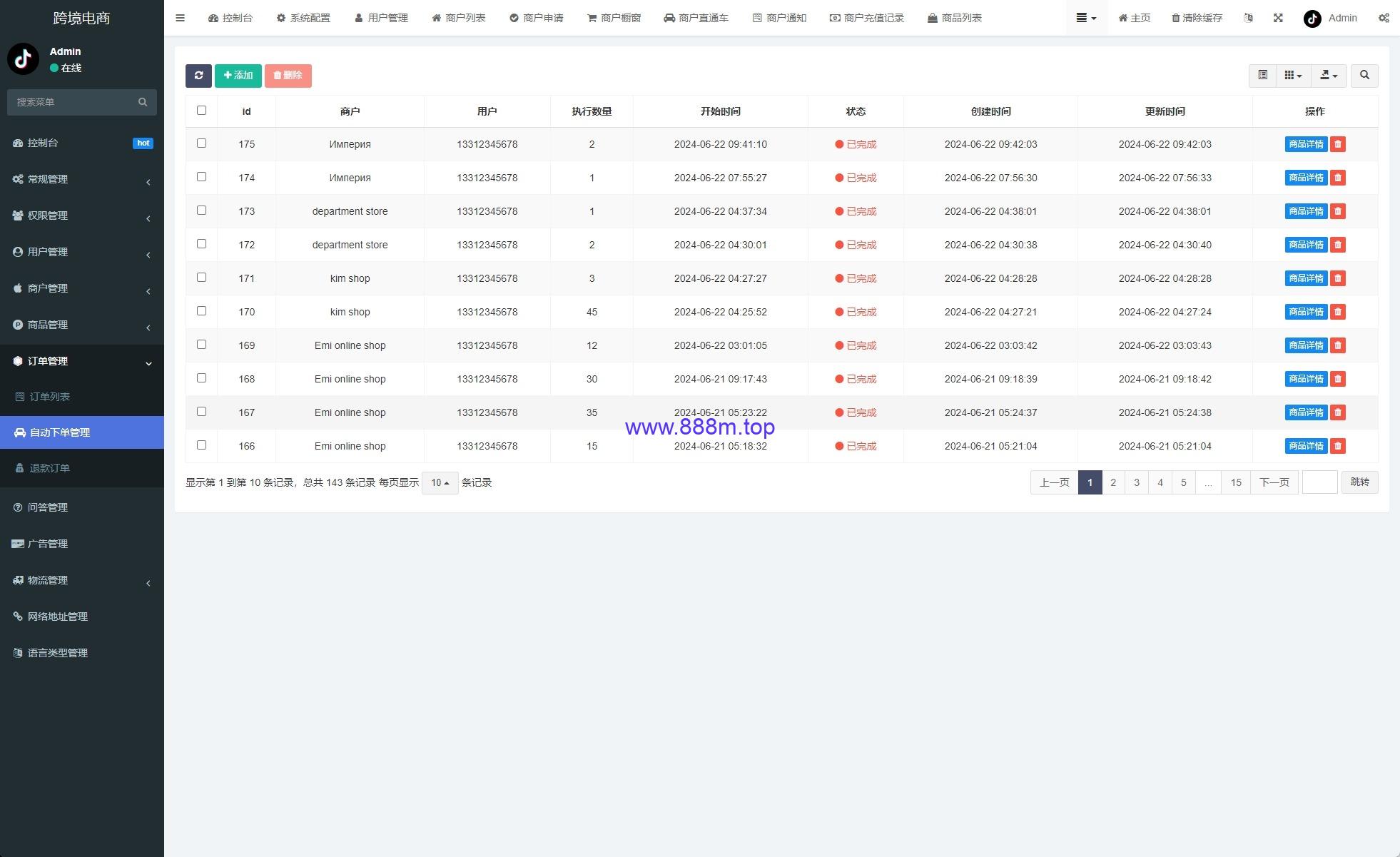
Task: Check the checkbox for row id 172
Action: click(201, 244)
